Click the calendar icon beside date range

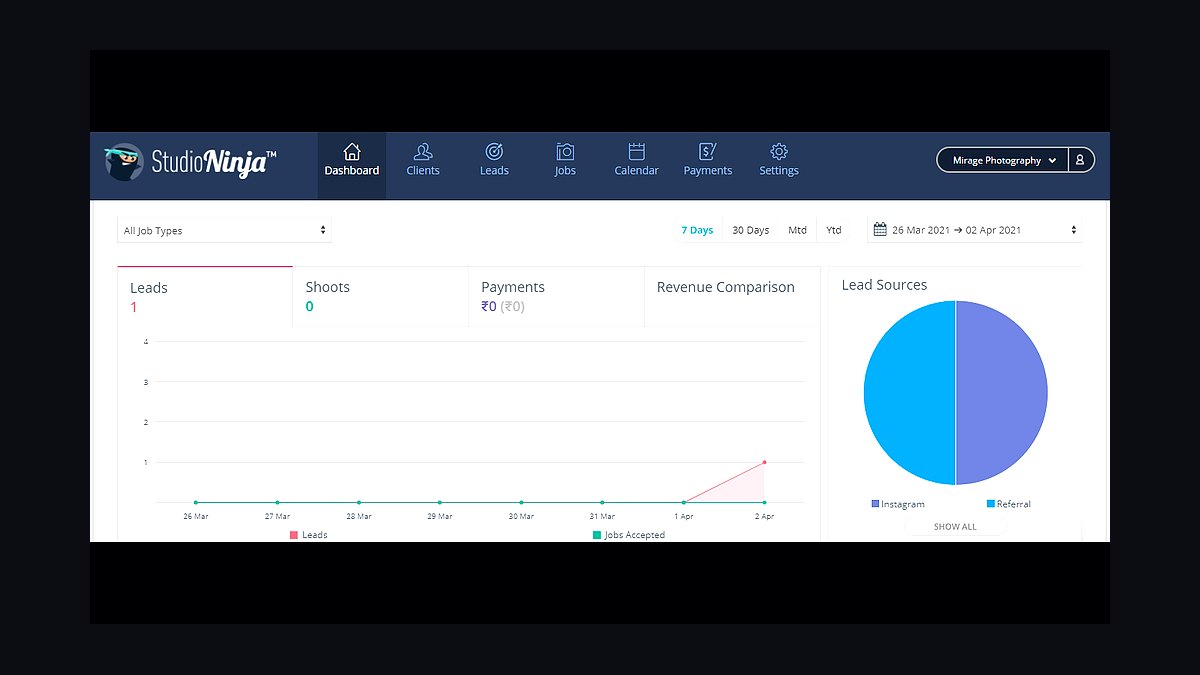(x=880, y=230)
